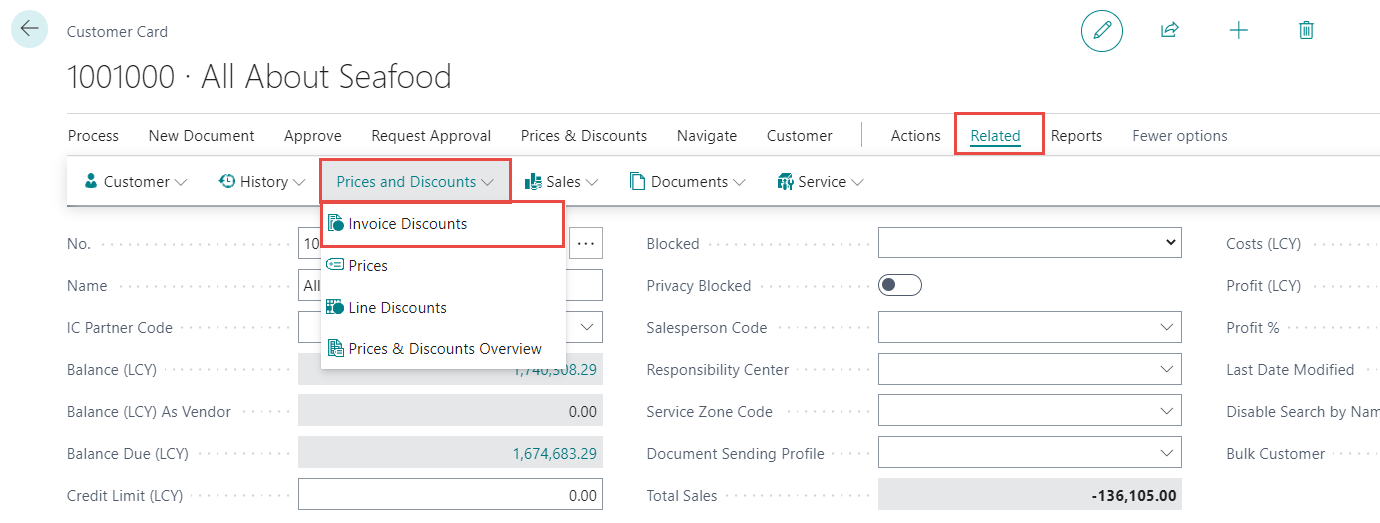Click the Credit Limit (LCY) input field

[x=450, y=495]
